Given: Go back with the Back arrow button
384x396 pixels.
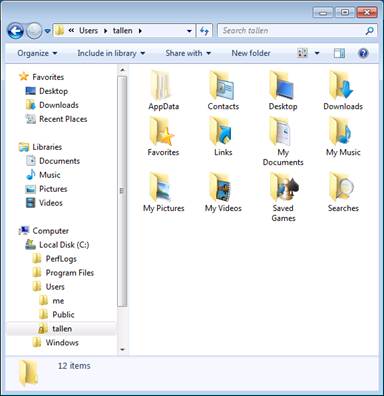Looking at the screenshot, I should click(x=15, y=31).
